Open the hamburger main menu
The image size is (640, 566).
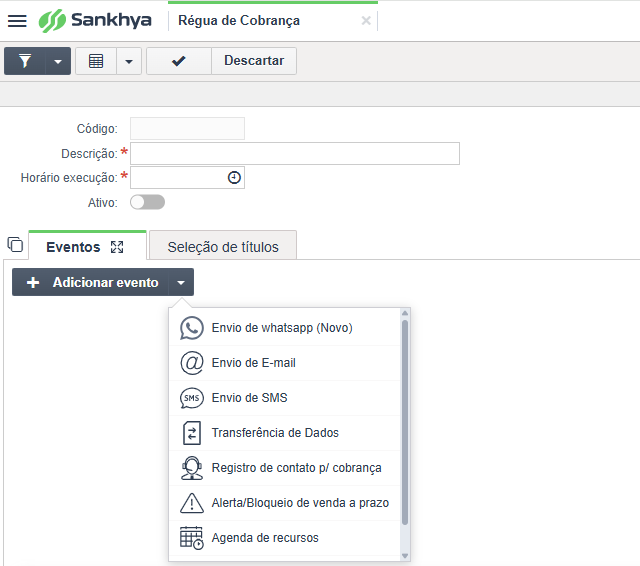[17, 20]
